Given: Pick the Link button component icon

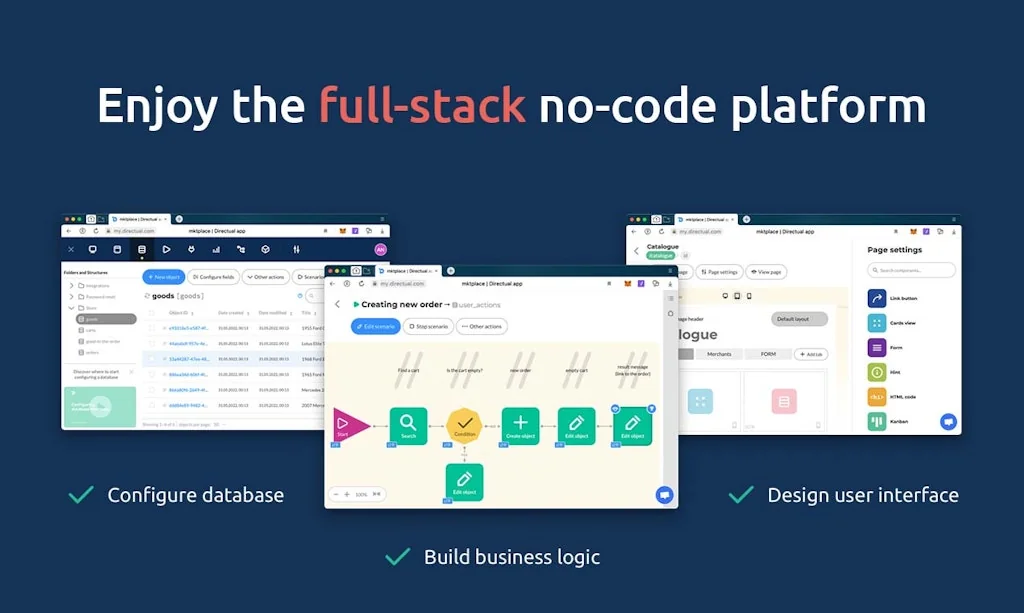Looking at the screenshot, I should point(877,298).
